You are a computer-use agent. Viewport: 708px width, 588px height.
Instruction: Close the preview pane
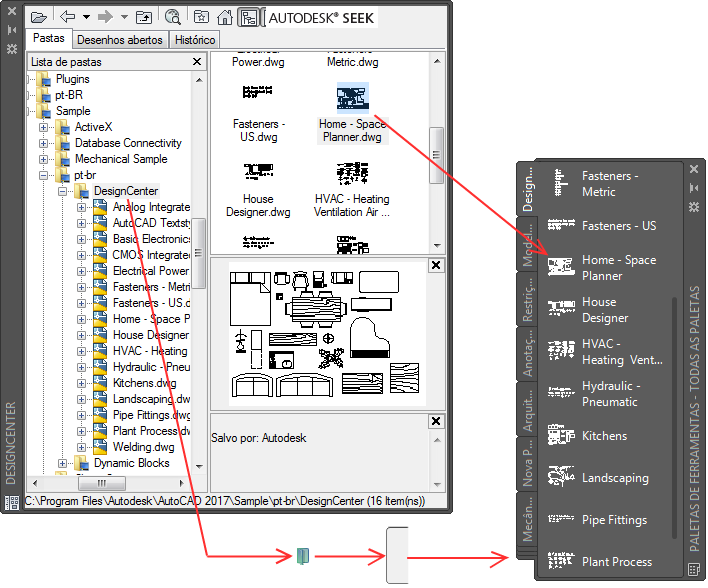pos(436,265)
